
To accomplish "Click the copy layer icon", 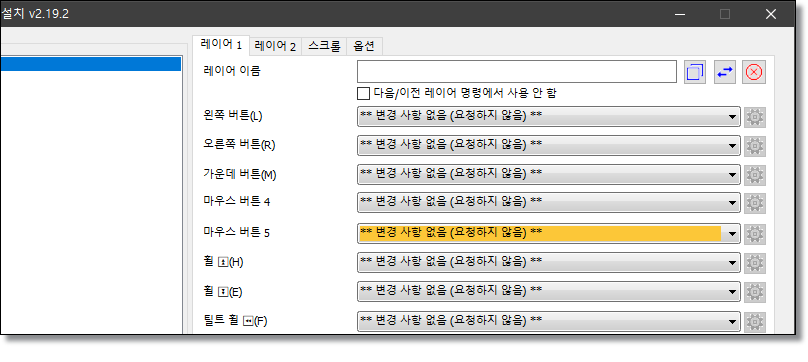I will [695, 72].
